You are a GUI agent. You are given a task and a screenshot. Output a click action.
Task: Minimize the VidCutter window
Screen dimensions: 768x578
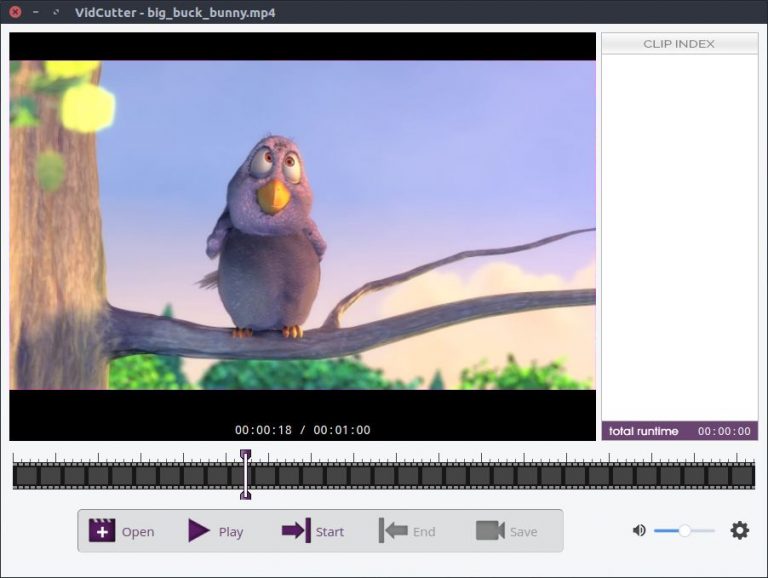point(35,12)
